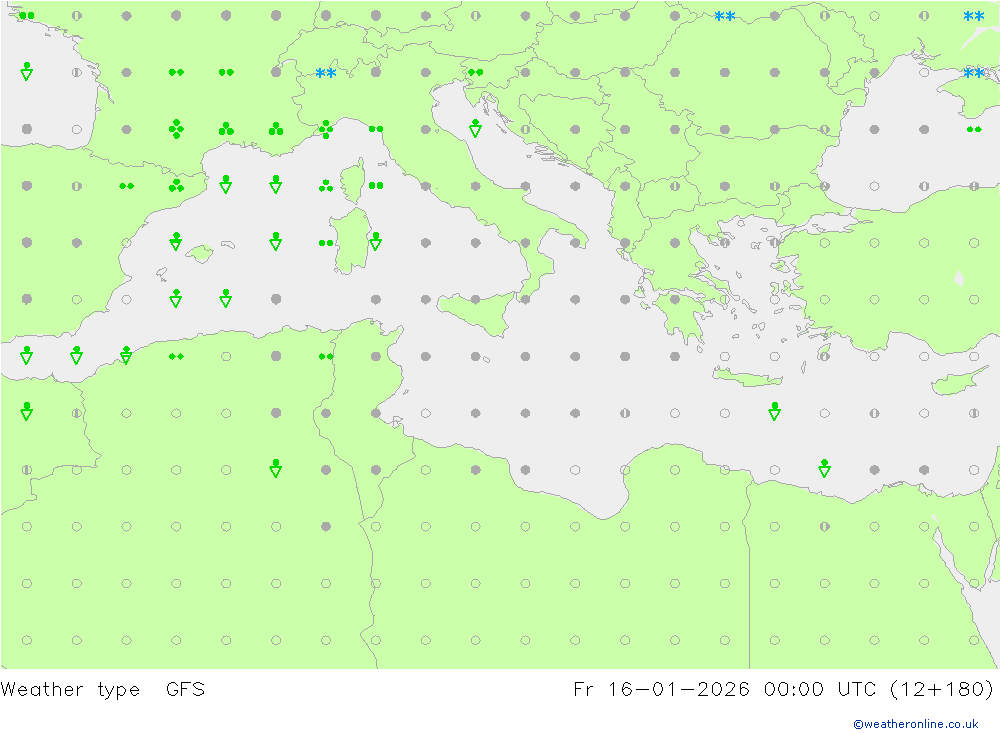The width and height of the screenshot is (1000, 733).
Task: Open the weatheronline.co.uk copyright link
Action: (916, 724)
